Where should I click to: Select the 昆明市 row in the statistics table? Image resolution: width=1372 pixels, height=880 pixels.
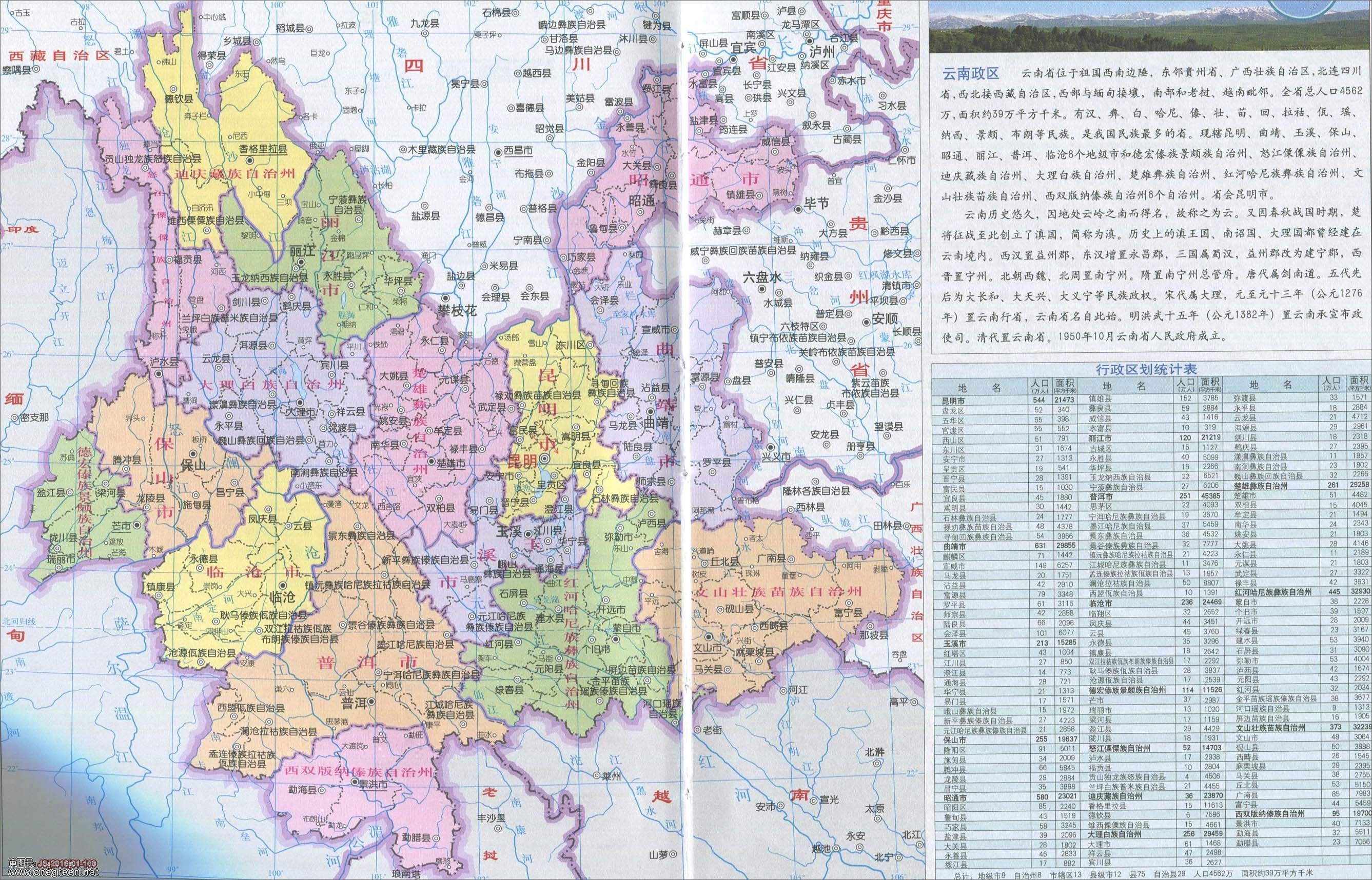pyautogui.click(x=953, y=401)
